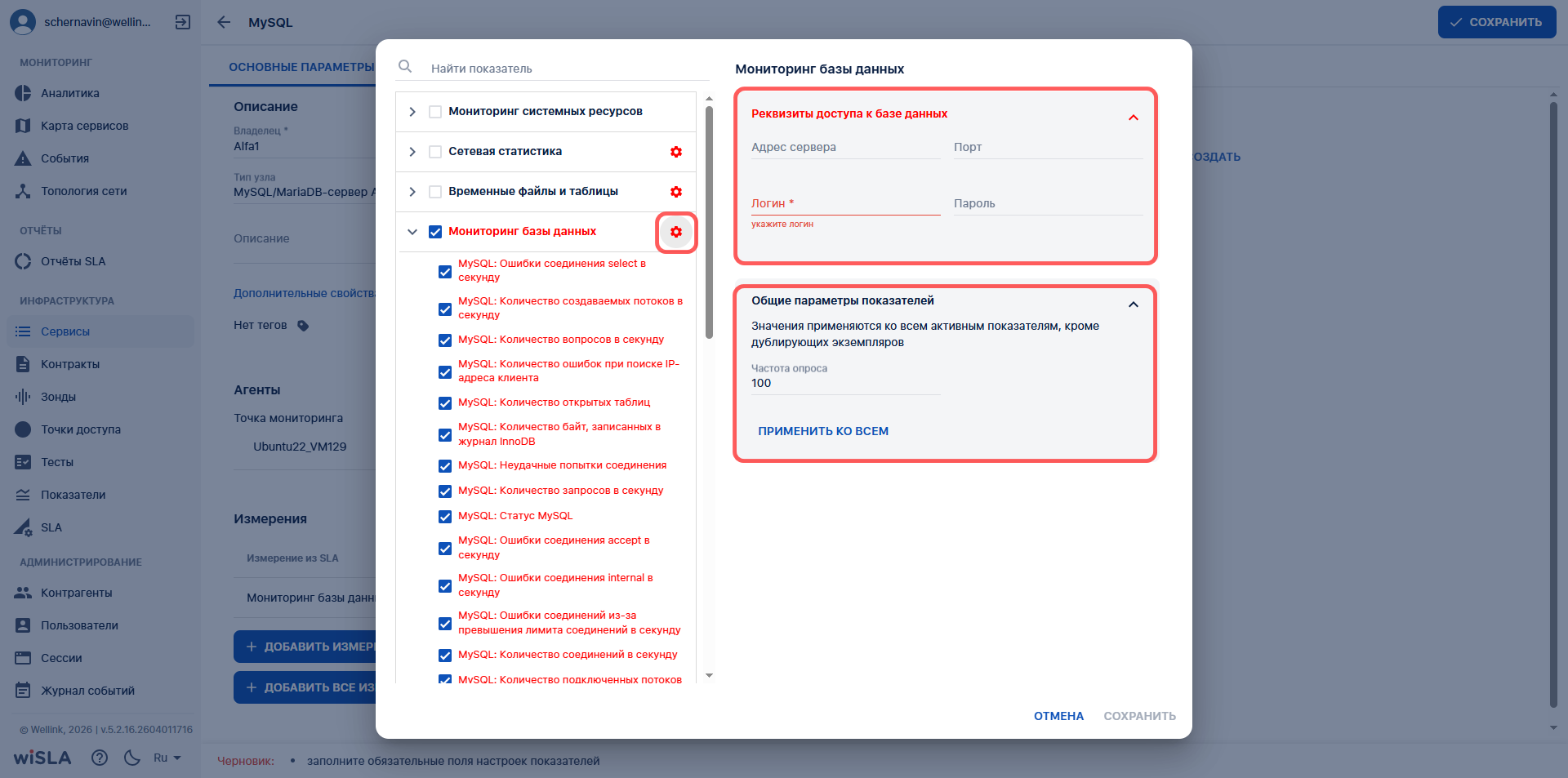Uncheck MySQL: Количество открытых таблиц
1568x778 pixels.
click(x=445, y=403)
